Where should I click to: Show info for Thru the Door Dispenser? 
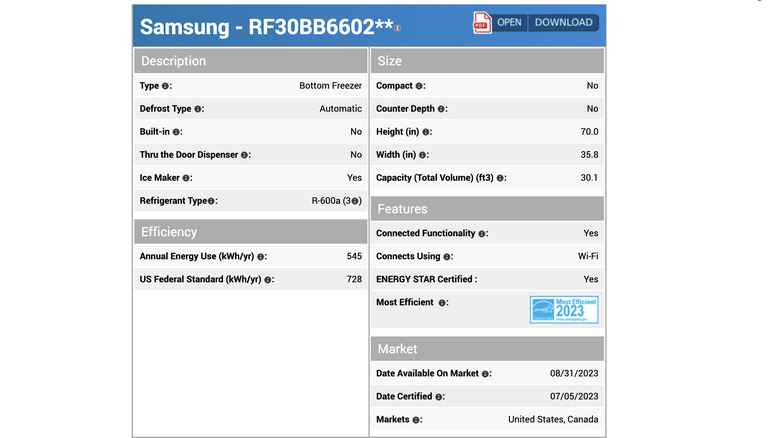click(245, 155)
